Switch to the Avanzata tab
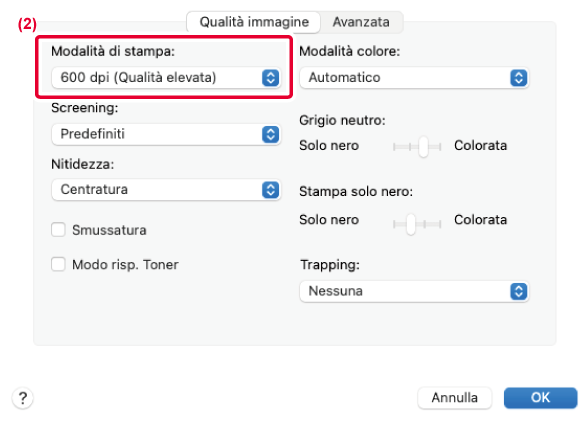Viewport: 587px width, 422px height. pos(361,22)
